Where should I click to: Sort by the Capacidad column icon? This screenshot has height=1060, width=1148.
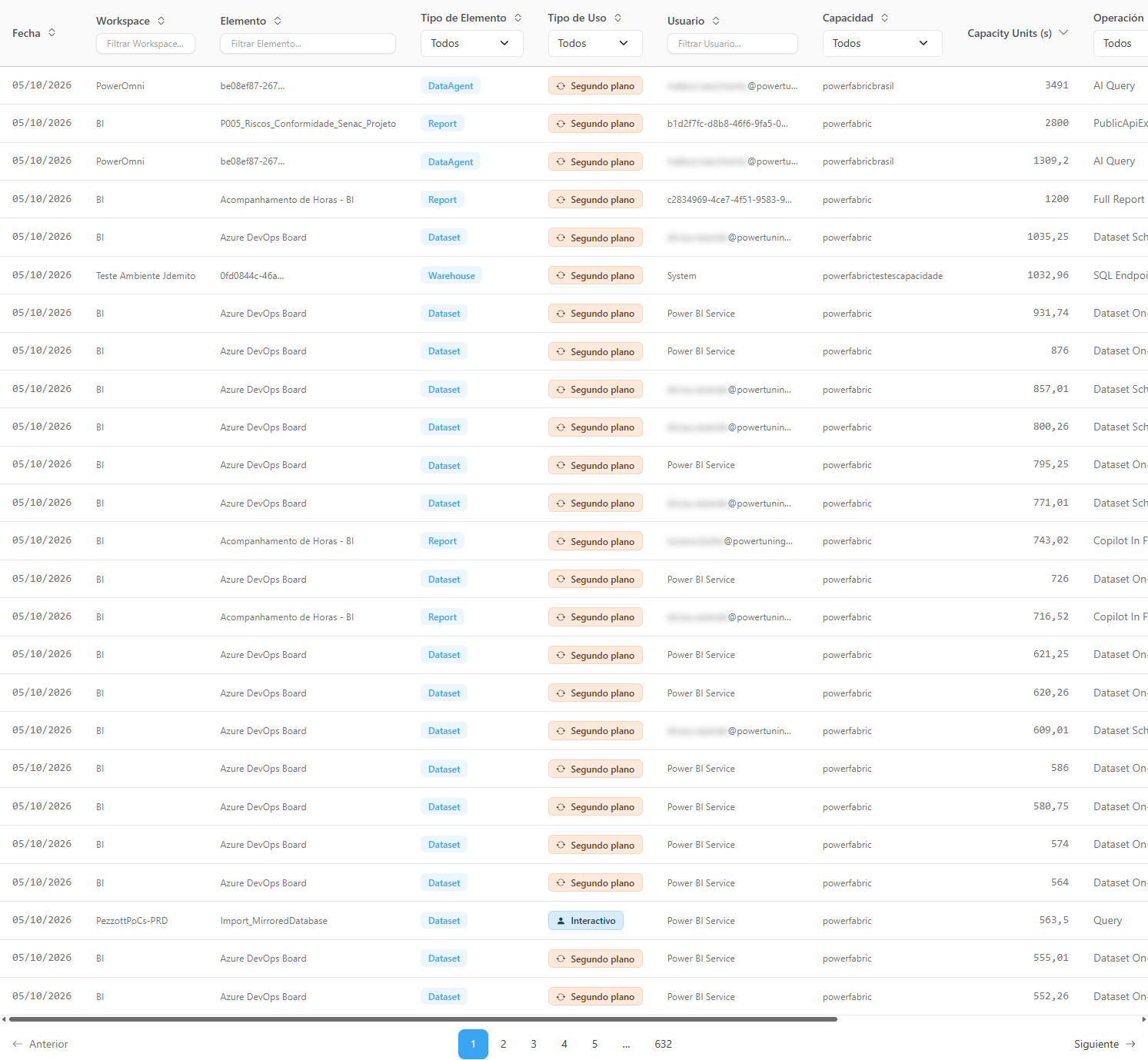(885, 18)
